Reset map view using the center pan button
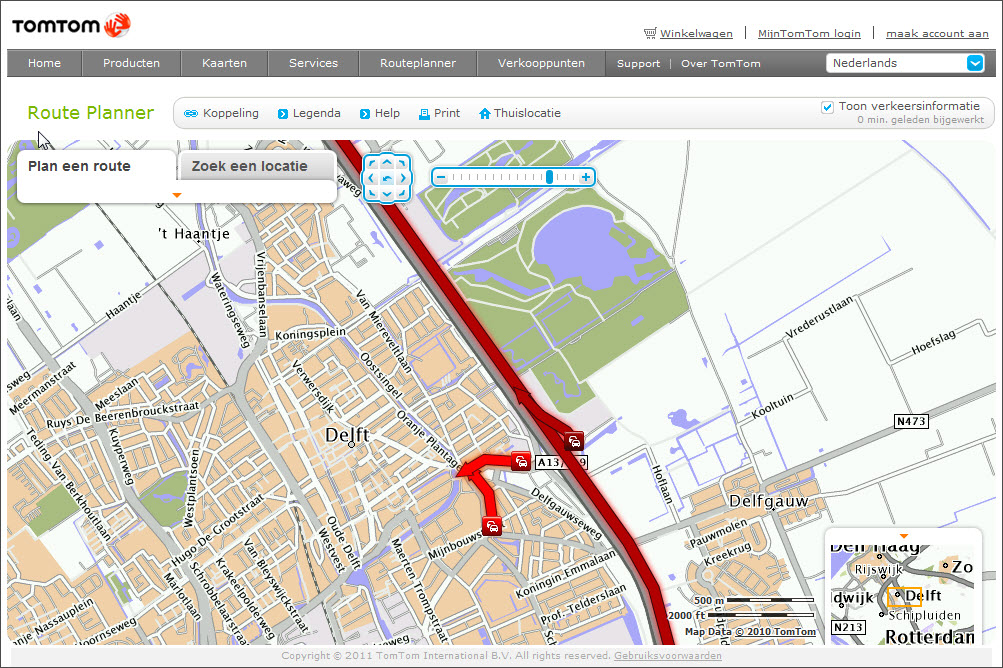Viewport: 1003px width, 668px height. pos(387,178)
